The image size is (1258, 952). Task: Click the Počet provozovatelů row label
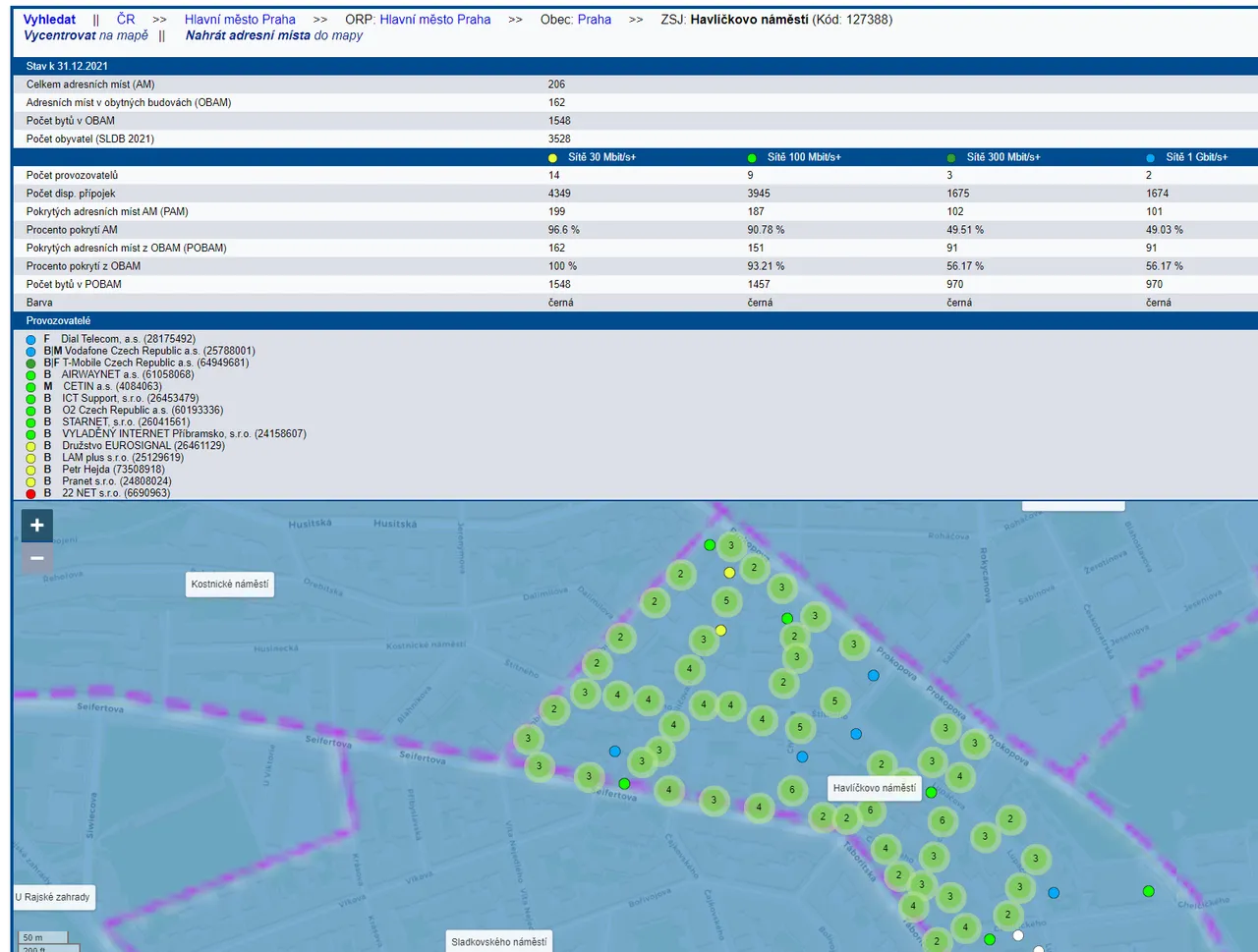(x=72, y=176)
